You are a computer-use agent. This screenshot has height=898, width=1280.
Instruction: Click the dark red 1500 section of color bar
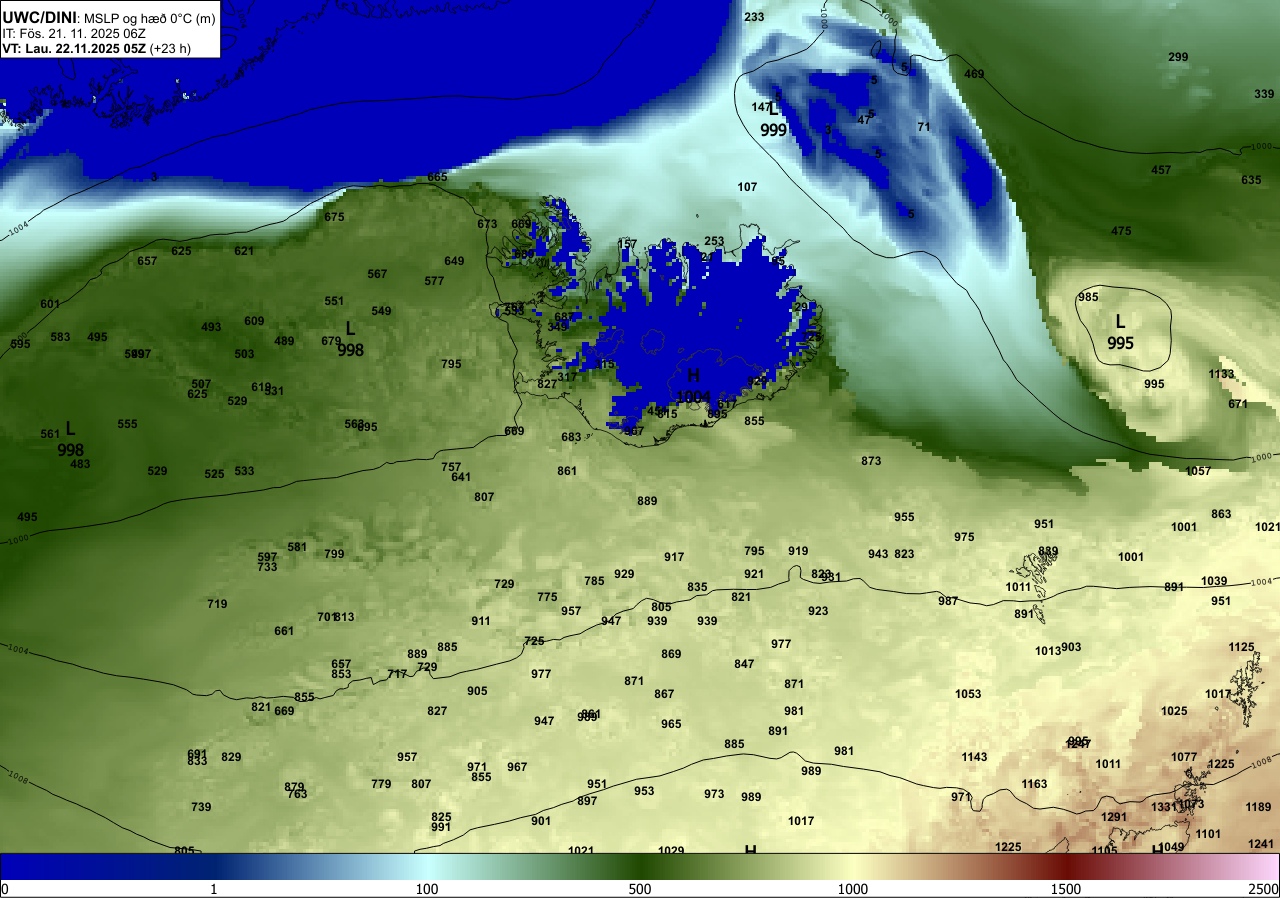[1066, 866]
